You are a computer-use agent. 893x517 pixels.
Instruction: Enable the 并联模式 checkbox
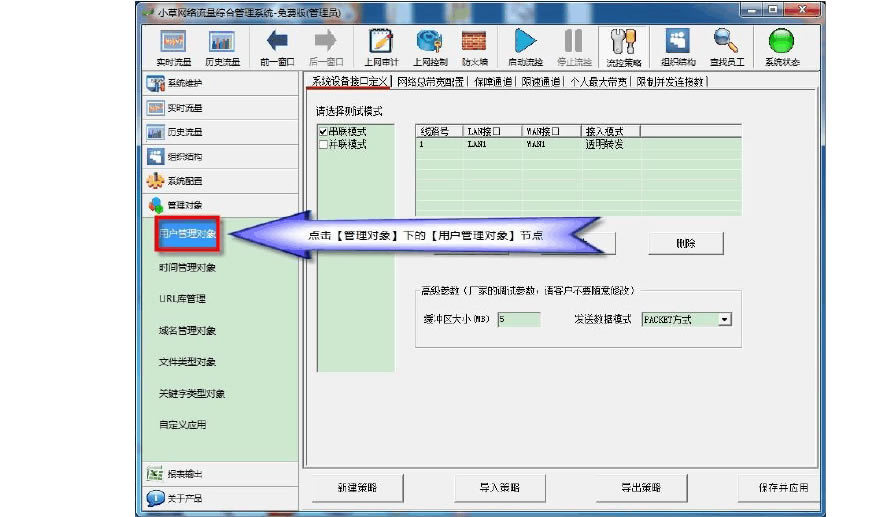[x=323, y=145]
